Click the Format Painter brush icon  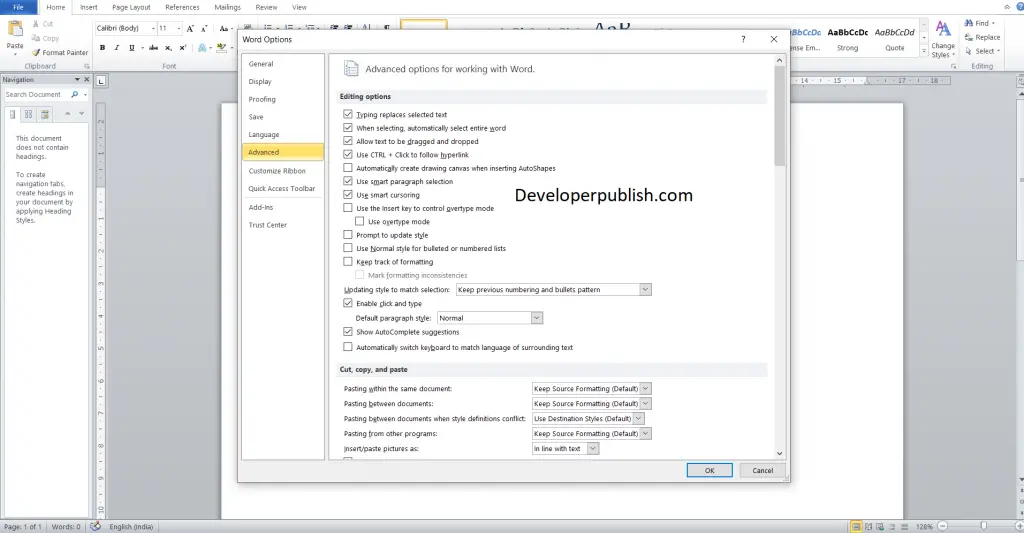(37, 52)
